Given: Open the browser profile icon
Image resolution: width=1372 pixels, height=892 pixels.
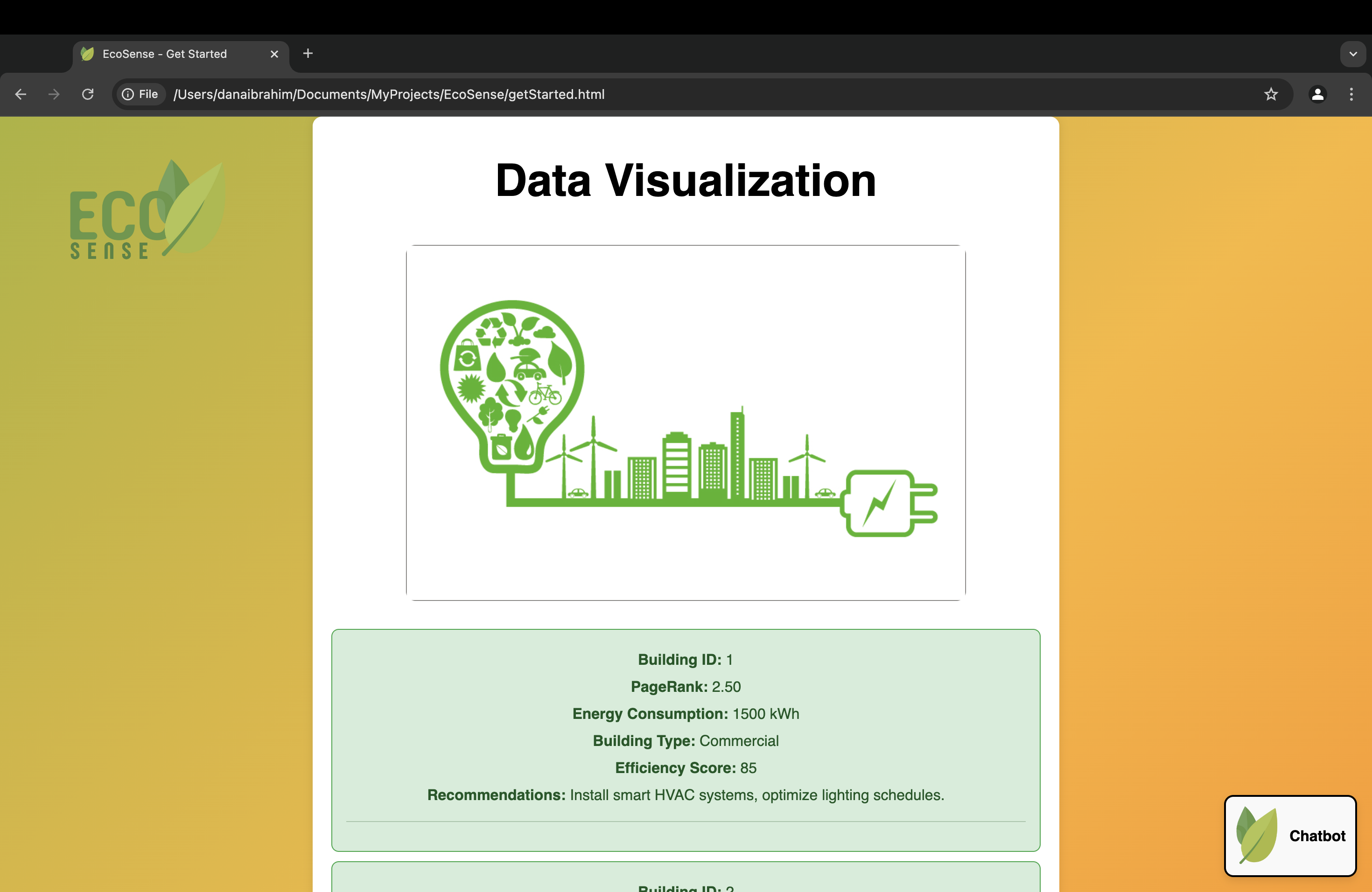Looking at the screenshot, I should pos(1317,94).
